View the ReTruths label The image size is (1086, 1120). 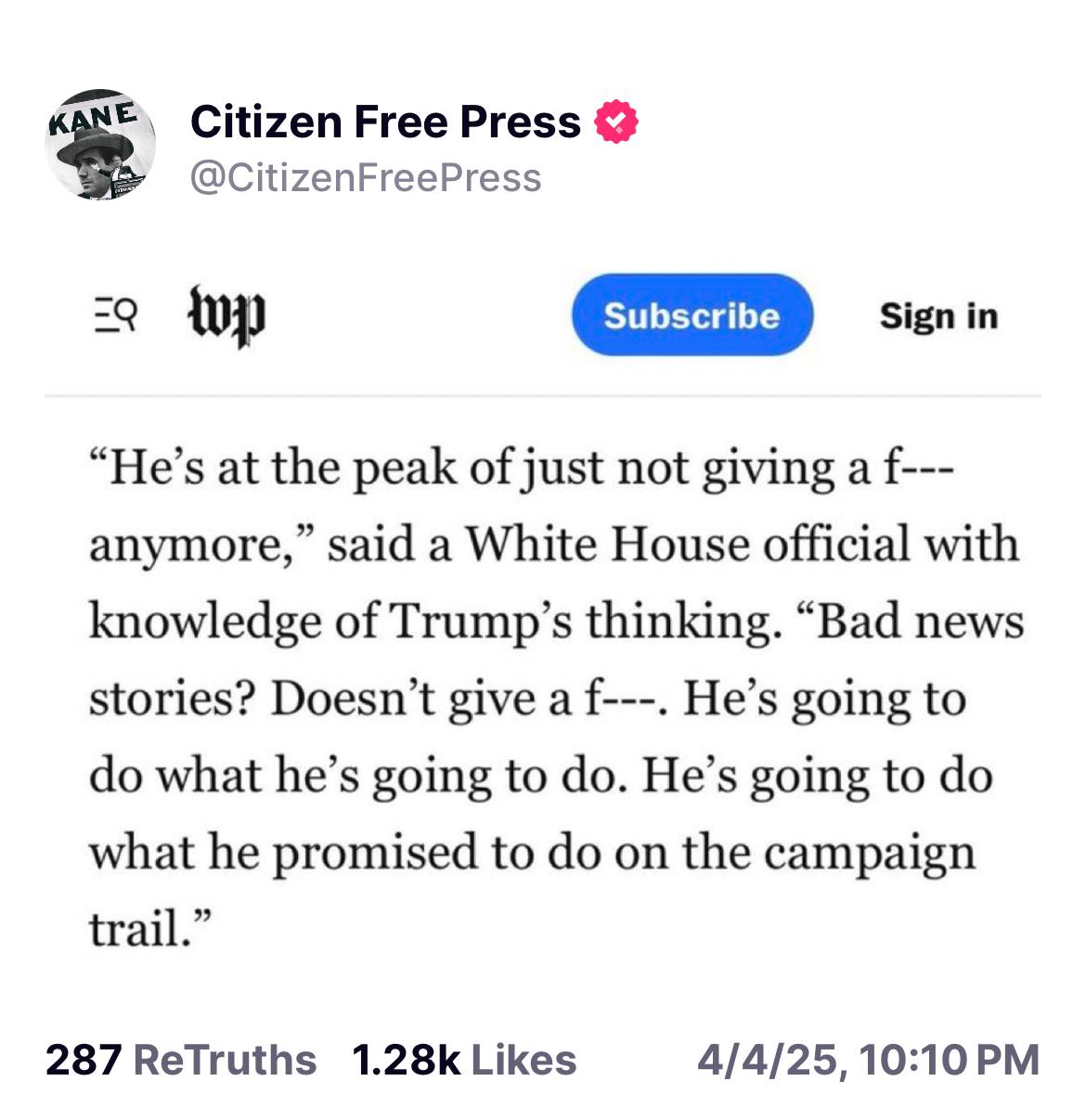(x=226, y=1060)
